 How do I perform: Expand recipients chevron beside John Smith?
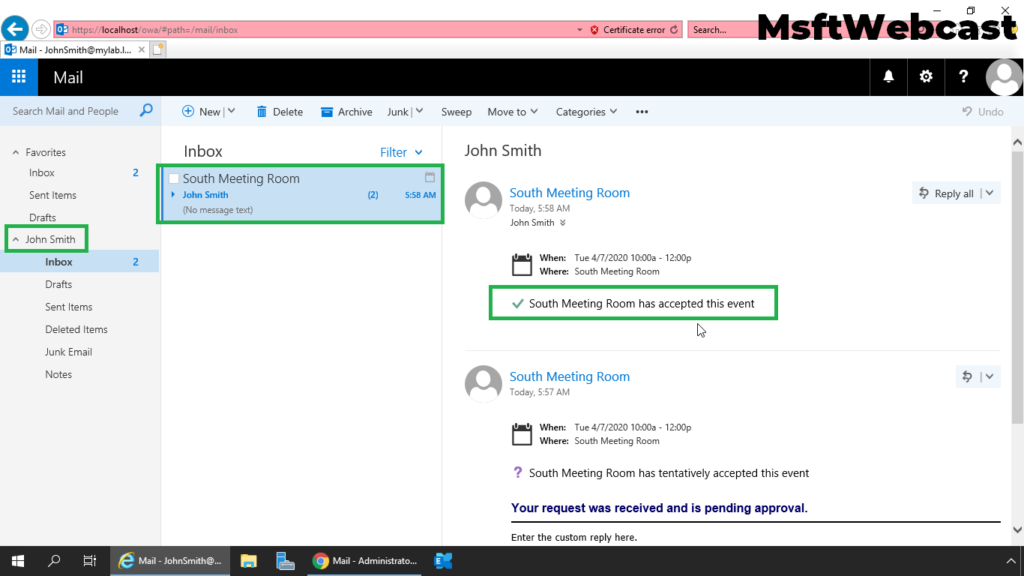562,223
